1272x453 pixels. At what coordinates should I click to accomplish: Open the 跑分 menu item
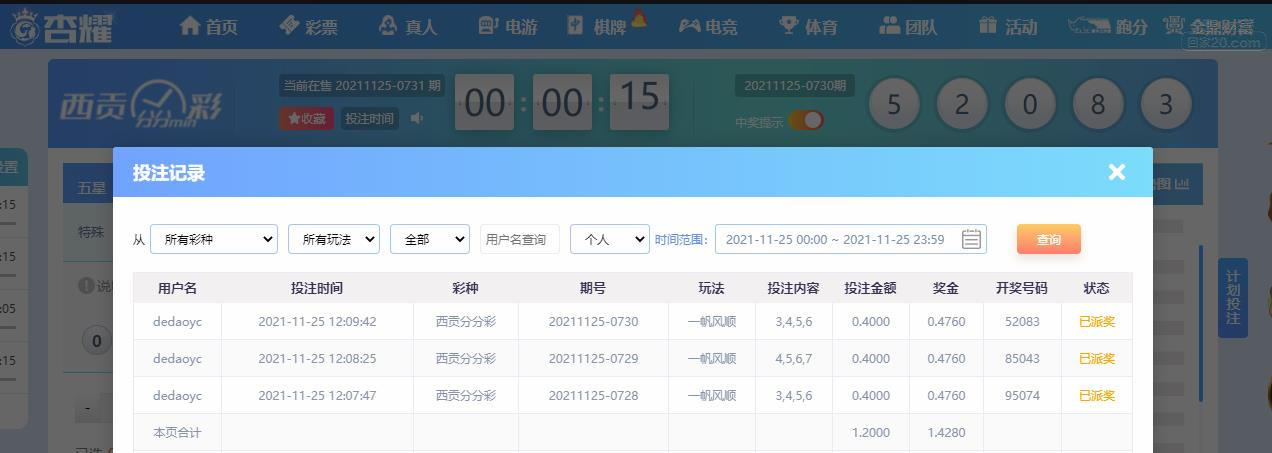click(x=1108, y=27)
